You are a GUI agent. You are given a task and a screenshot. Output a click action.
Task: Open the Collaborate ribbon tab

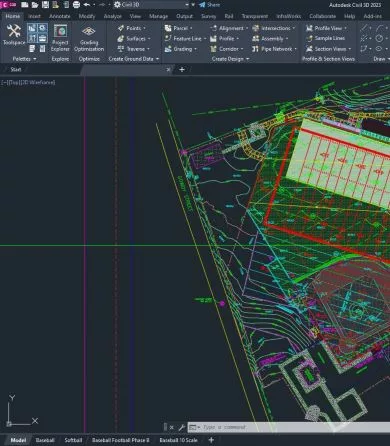click(x=322, y=16)
